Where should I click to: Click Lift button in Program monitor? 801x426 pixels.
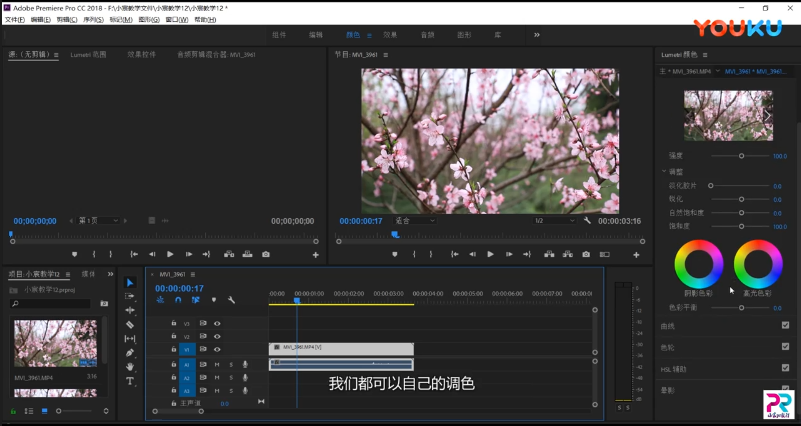pyautogui.click(x=549, y=254)
